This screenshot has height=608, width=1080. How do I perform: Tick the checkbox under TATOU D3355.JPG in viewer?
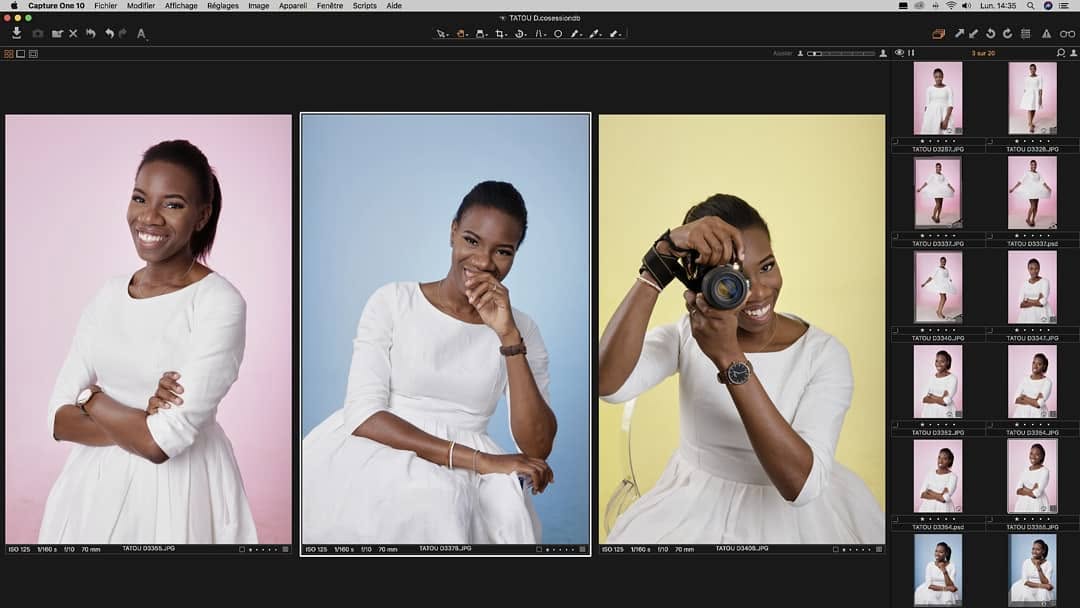click(242, 549)
